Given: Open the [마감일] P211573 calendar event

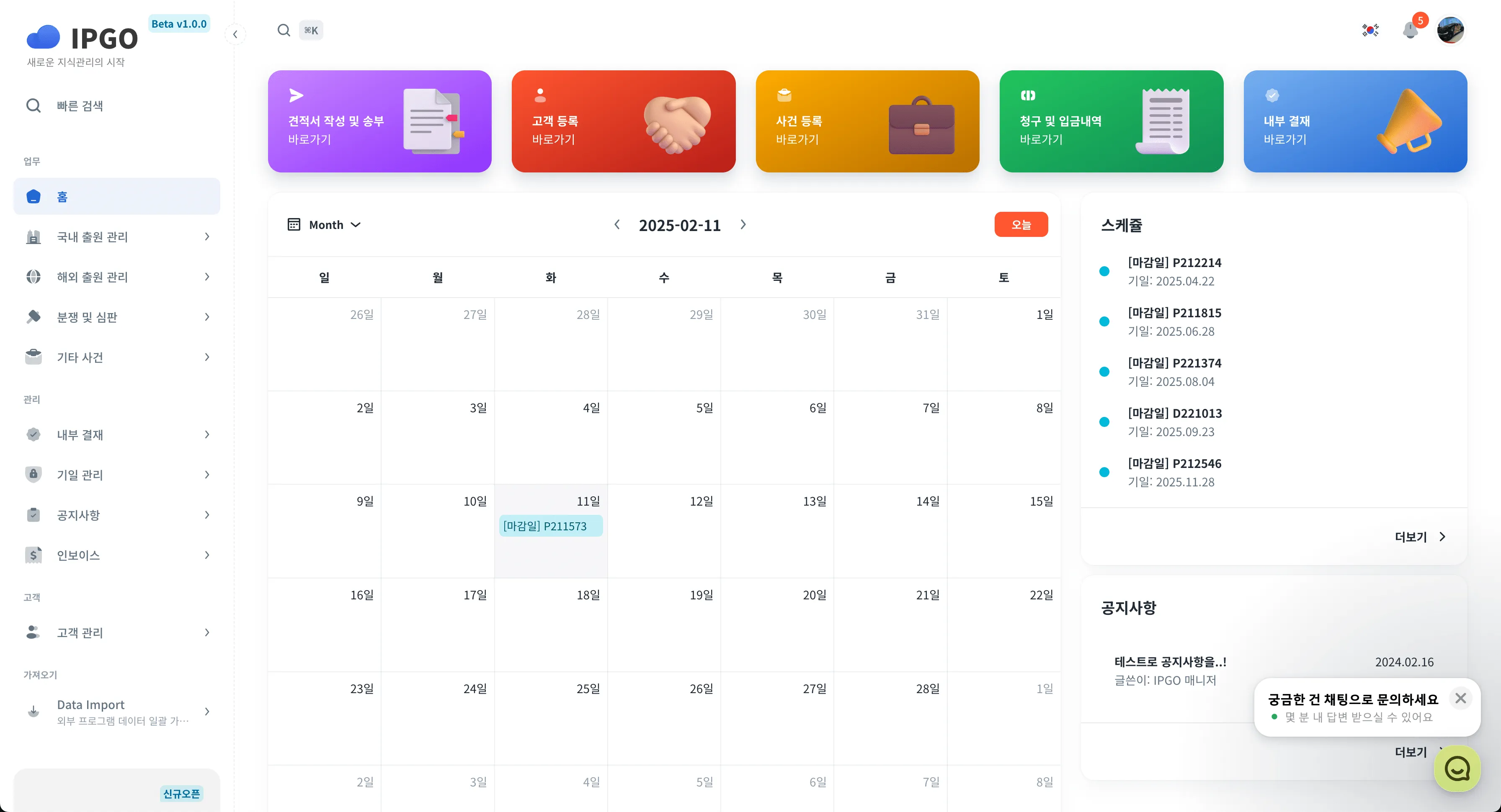Looking at the screenshot, I should tap(550, 525).
